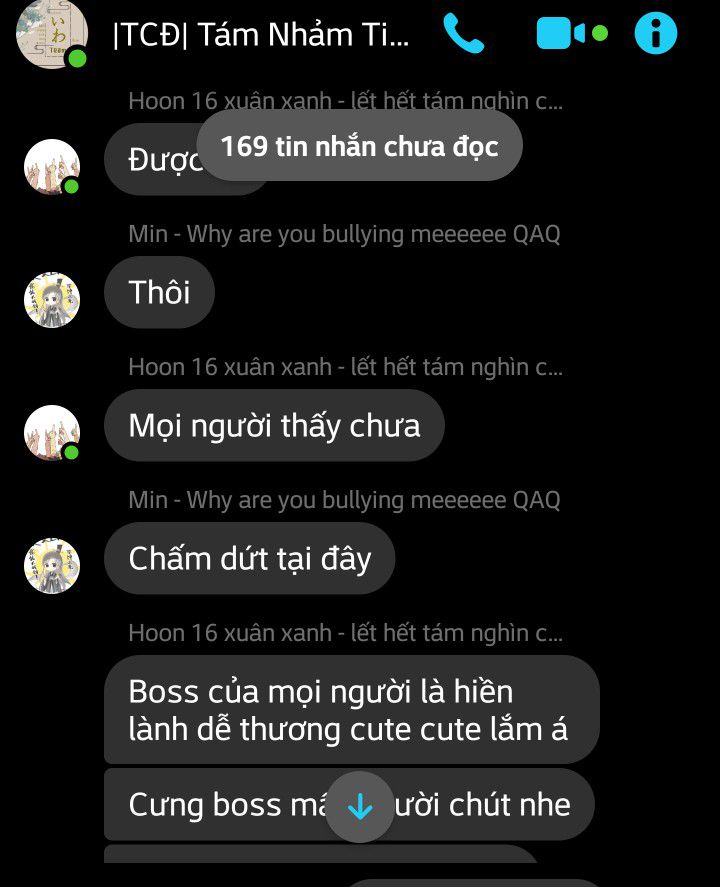The height and width of the screenshot is (887, 720).
Task: Tap sender name 'Min - Why are you bullying' above 'Thôi'
Action: click(344, 234)
